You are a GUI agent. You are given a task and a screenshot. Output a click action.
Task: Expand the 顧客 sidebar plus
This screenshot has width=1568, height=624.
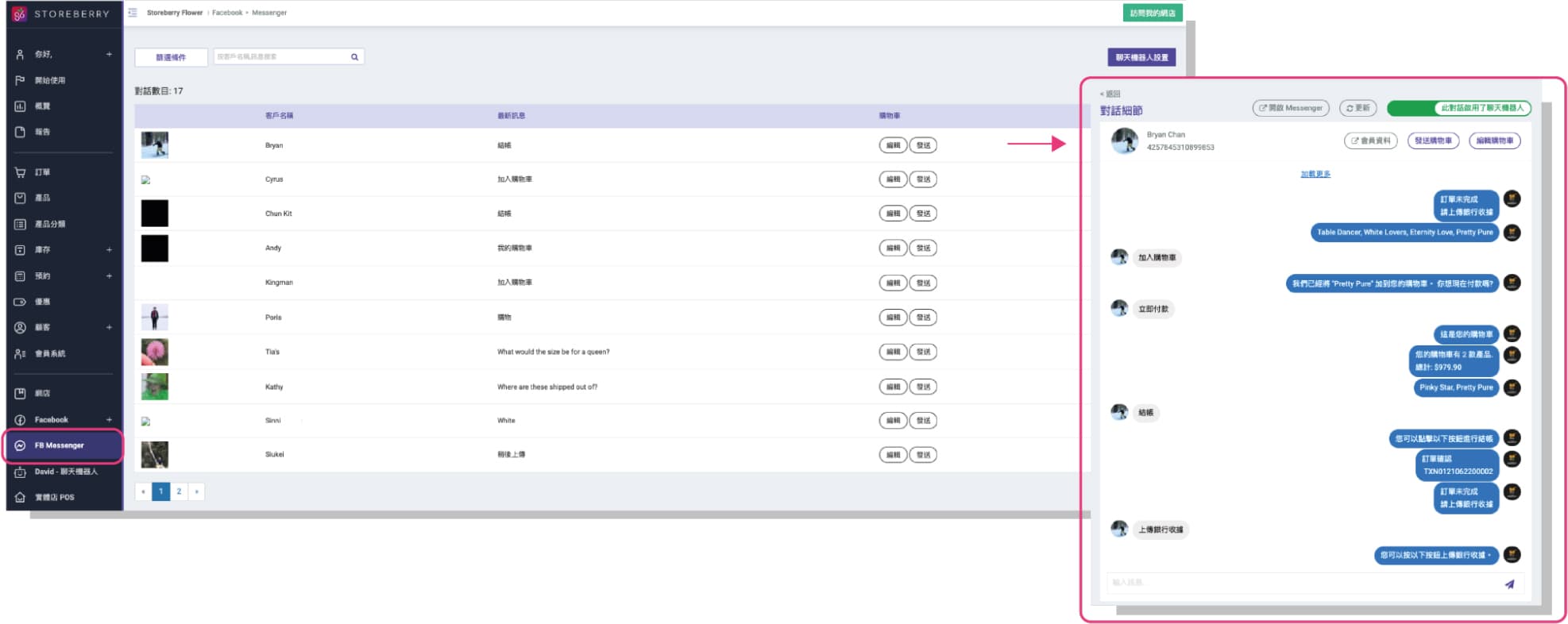pyautogui.click(x=109, y=327)
